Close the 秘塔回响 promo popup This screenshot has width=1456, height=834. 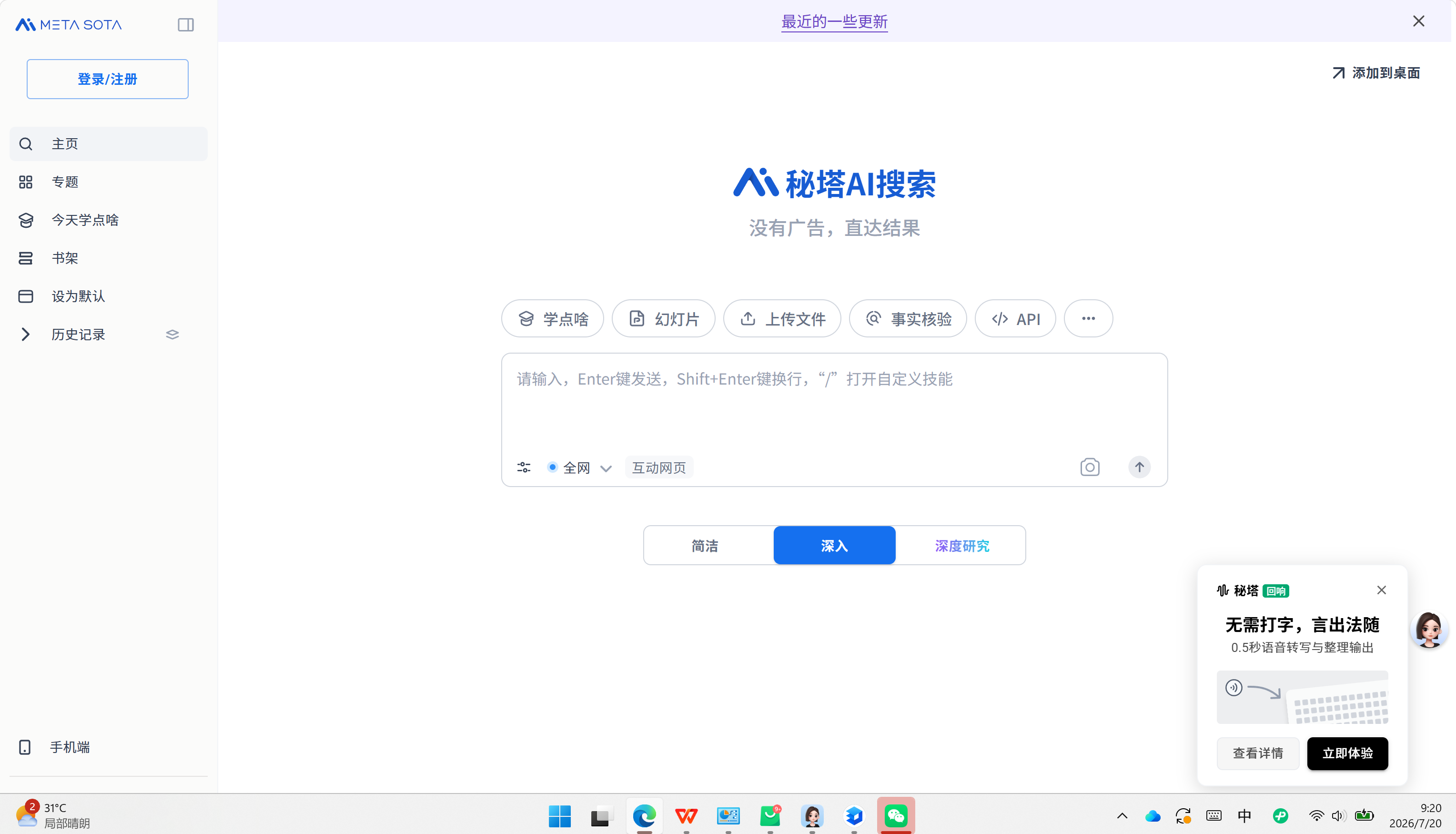click(1382, 590)
